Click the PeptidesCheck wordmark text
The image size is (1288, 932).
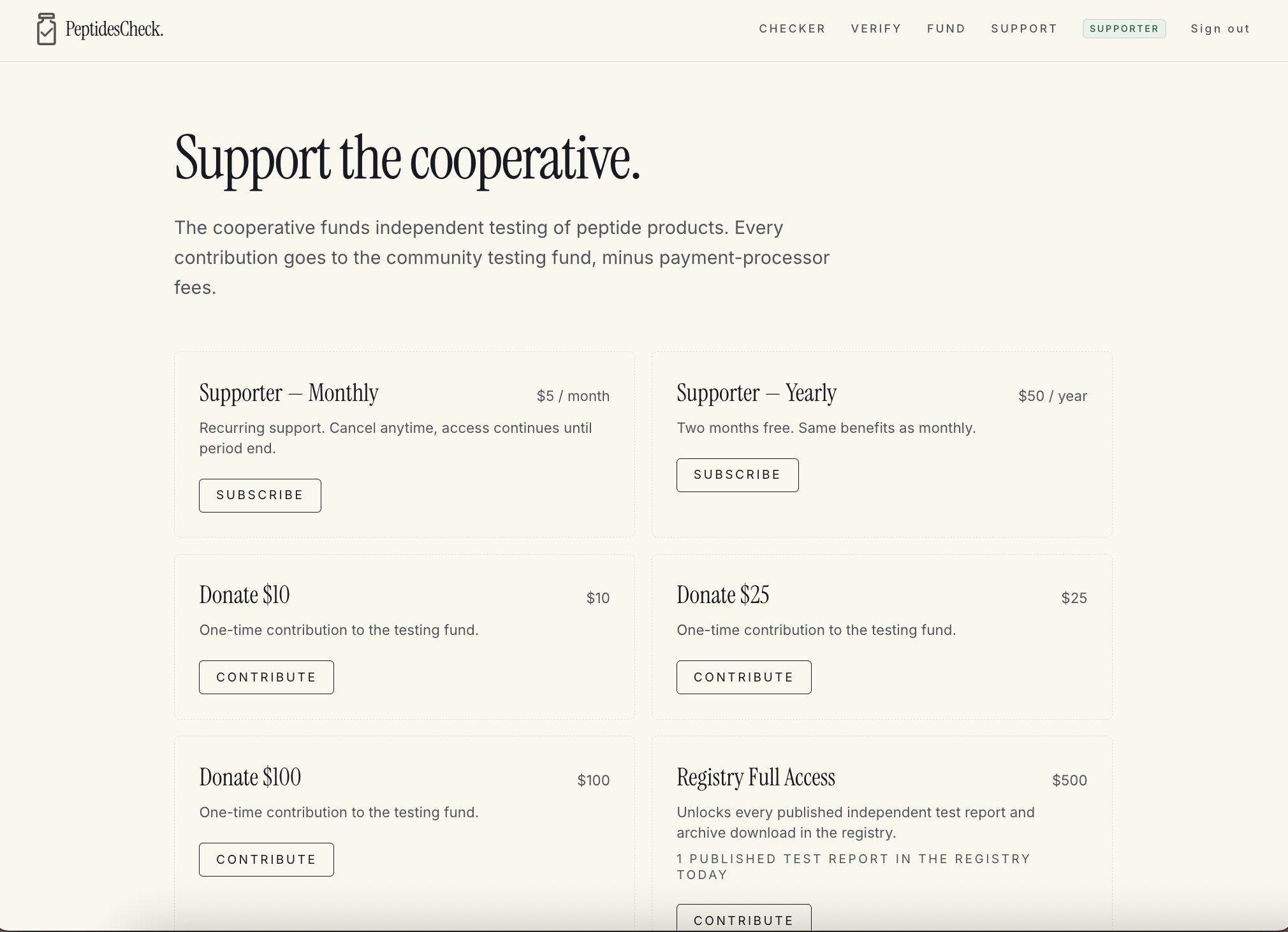115,29
